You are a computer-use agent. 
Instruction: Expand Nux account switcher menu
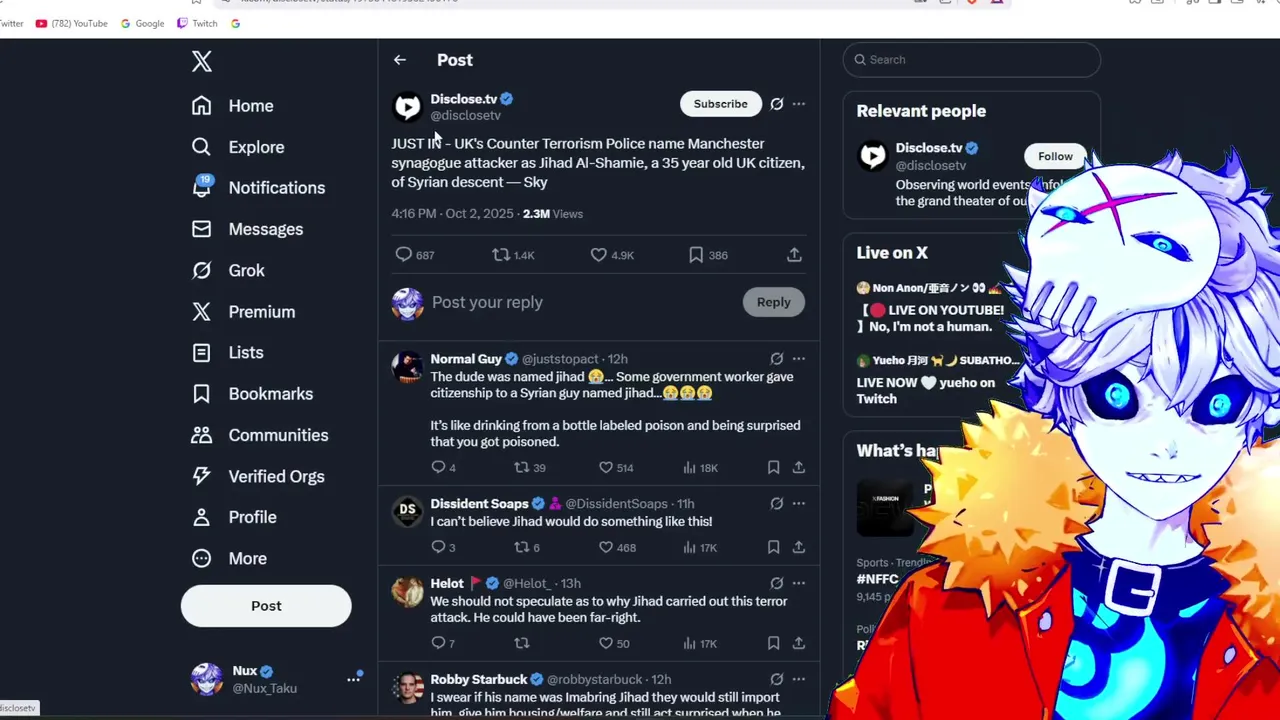click(354, 678)
